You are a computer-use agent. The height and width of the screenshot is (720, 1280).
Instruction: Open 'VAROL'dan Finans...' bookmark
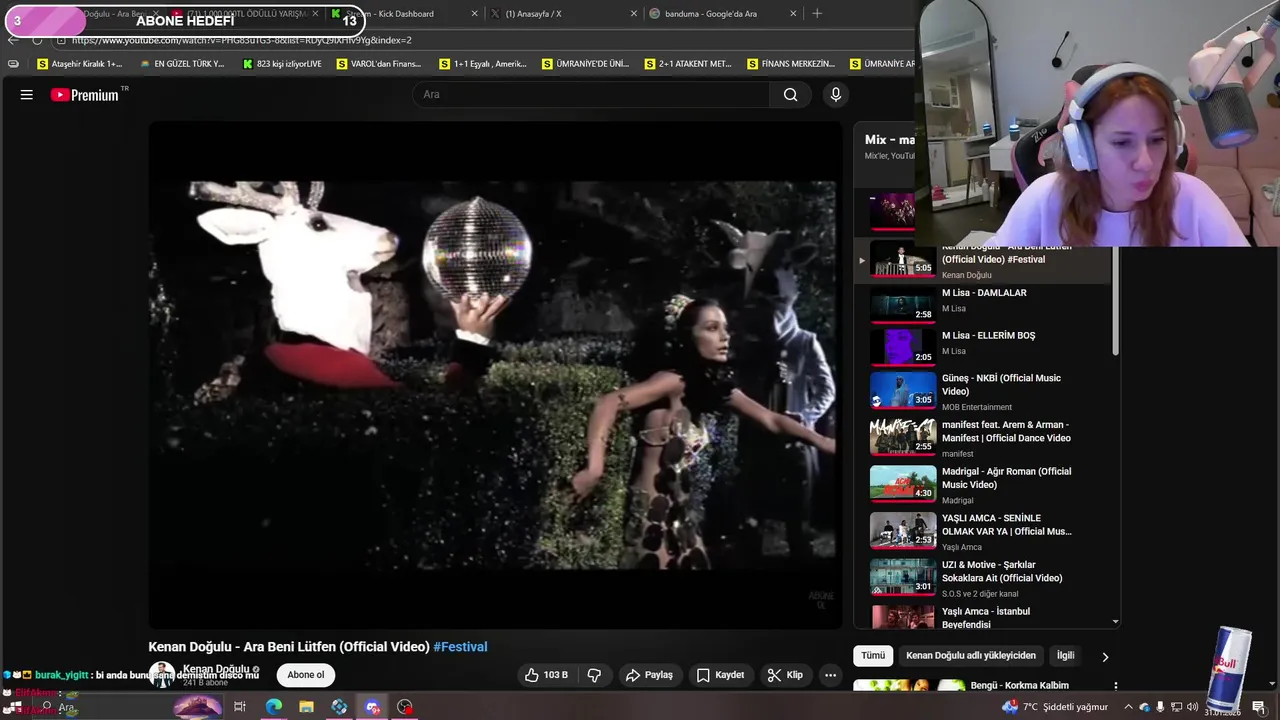coord(379,64)
